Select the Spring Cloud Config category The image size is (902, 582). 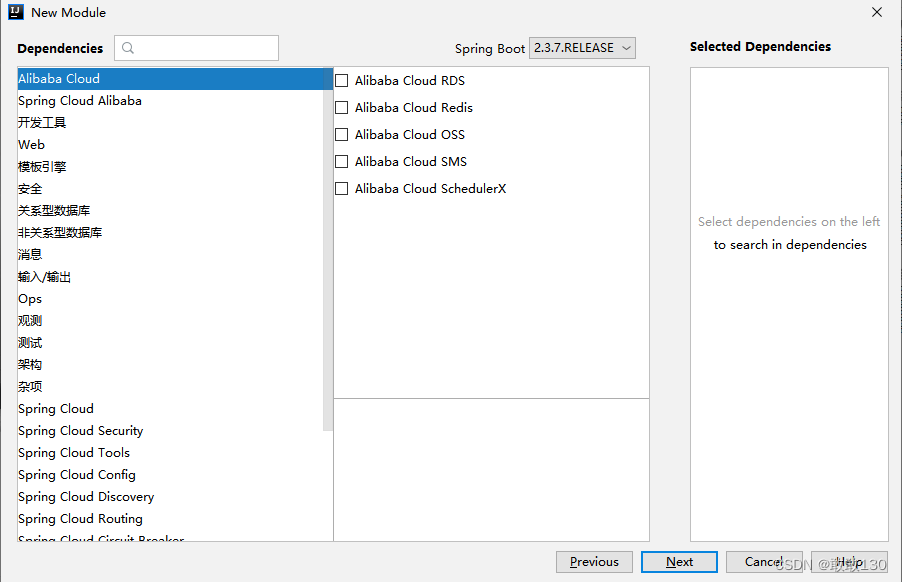tap(175, 474)
